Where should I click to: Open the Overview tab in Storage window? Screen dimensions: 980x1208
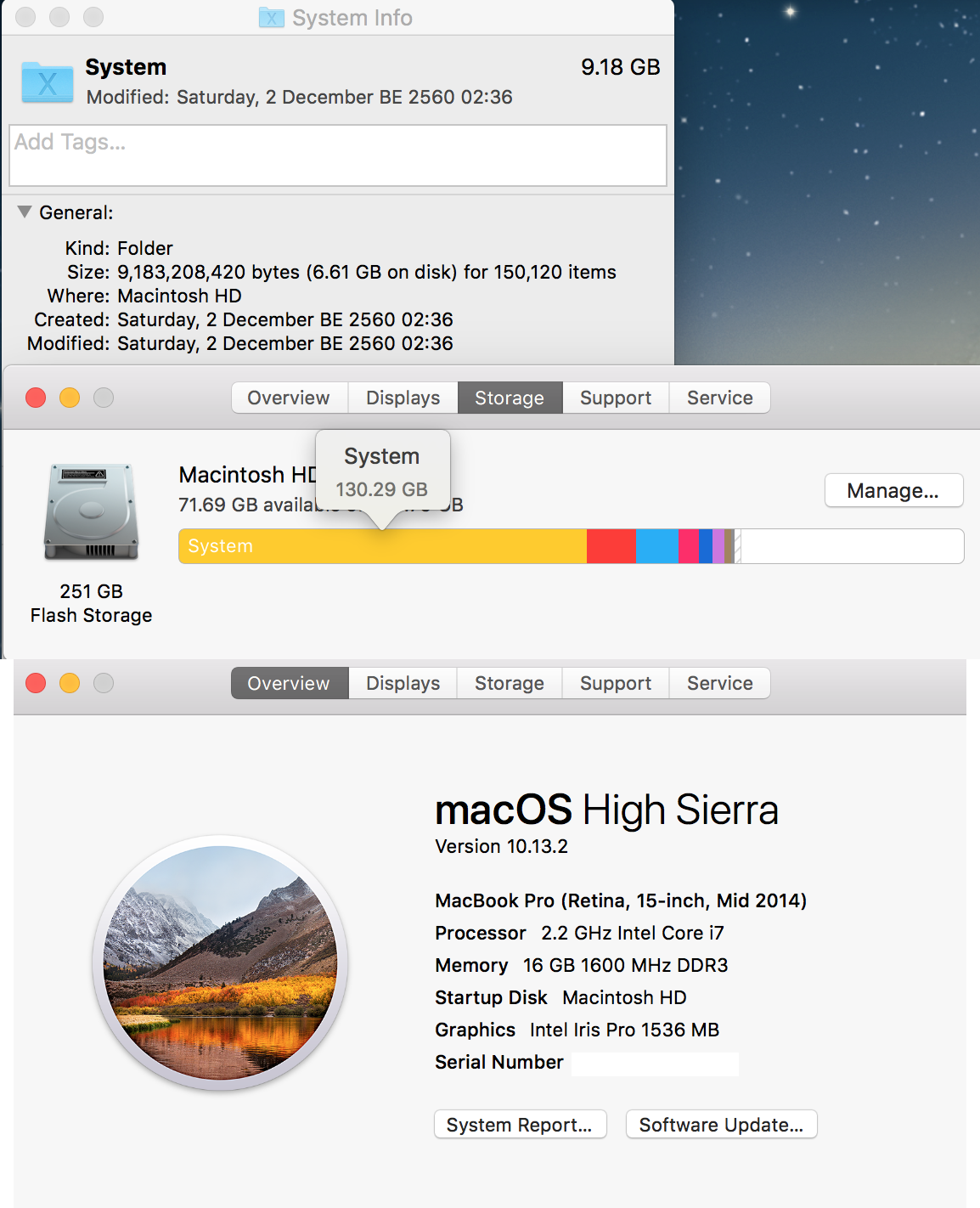(x=289, y=398)
